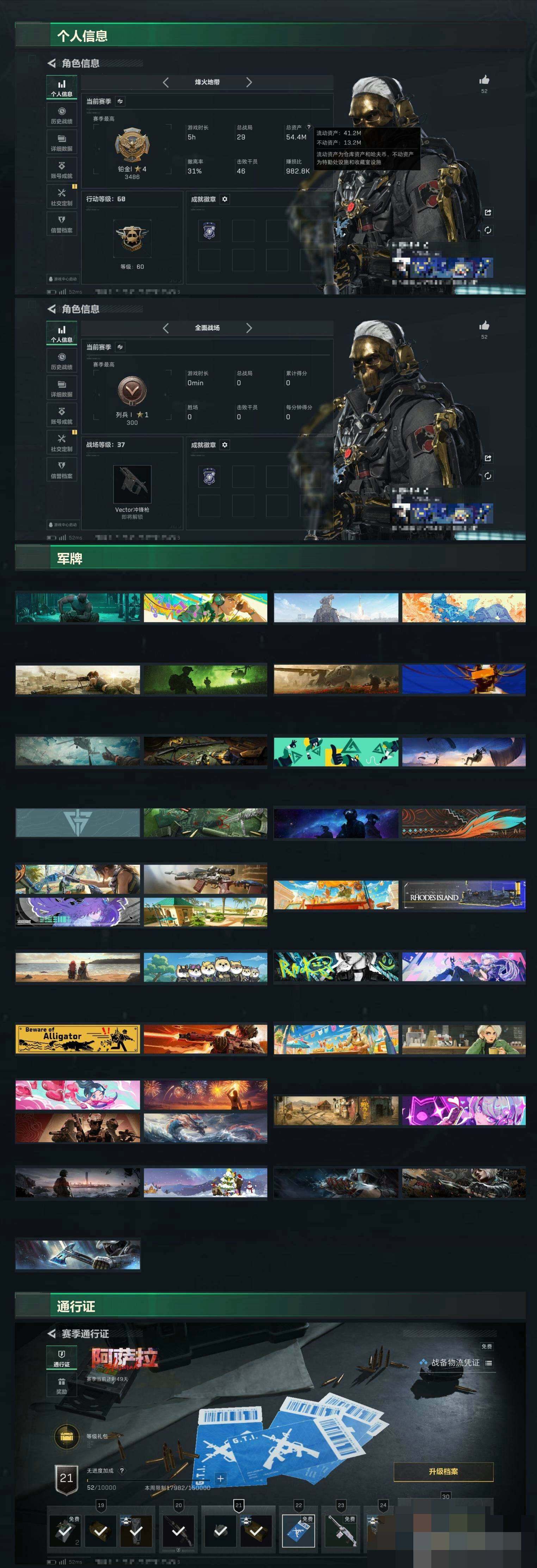The image size is (537, 1568).
Task: Select the RHODES ISLAND dog tag
Action: point(463,895)
